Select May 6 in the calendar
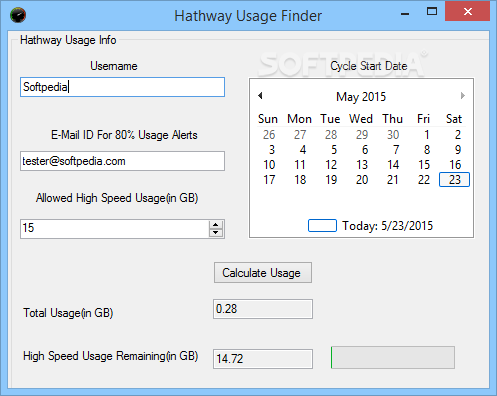This screenshot has height=396, width=497. pyautogui.click(x=365, y=150)
